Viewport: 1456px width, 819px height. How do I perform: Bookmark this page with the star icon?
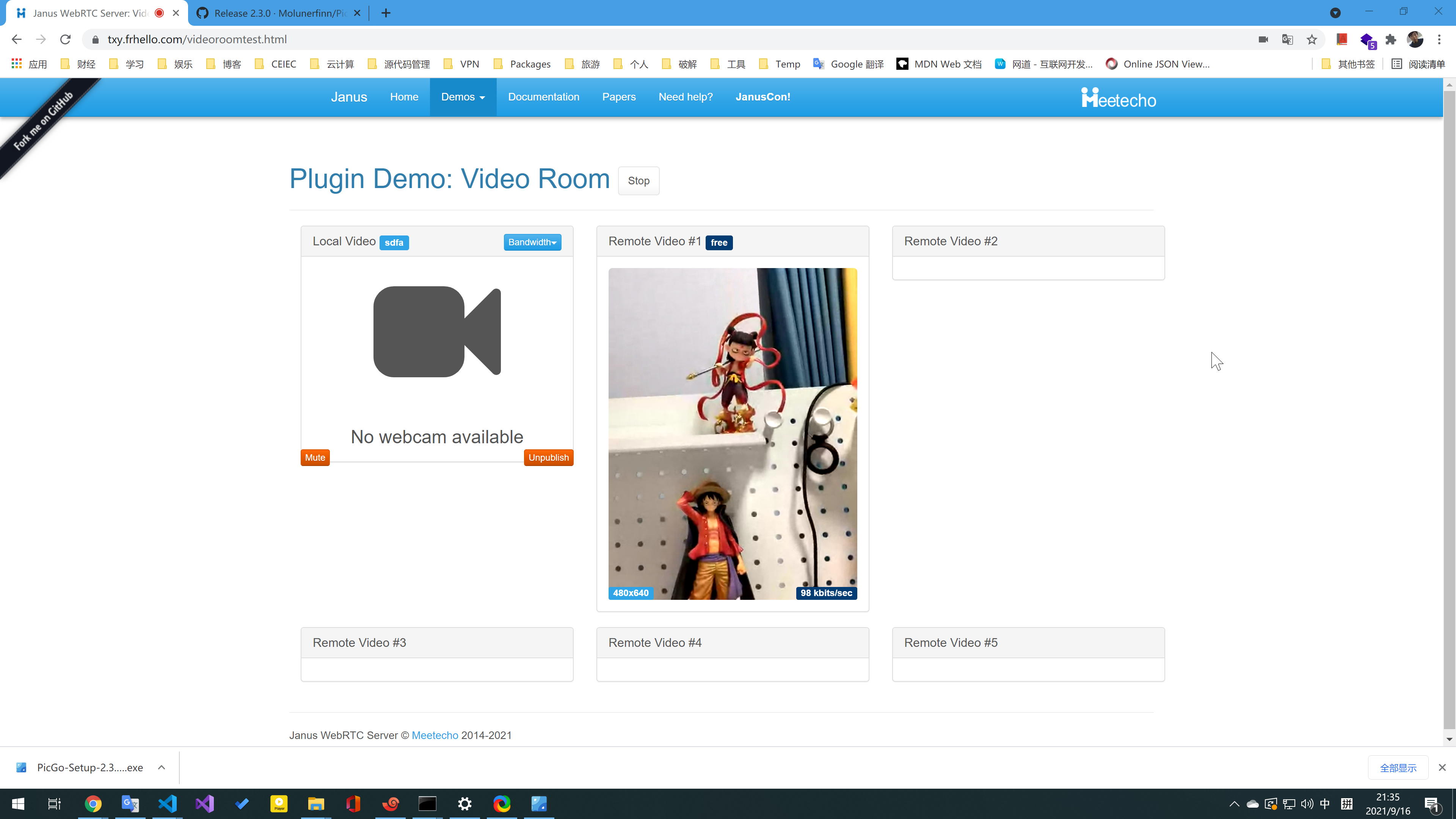1312,39
